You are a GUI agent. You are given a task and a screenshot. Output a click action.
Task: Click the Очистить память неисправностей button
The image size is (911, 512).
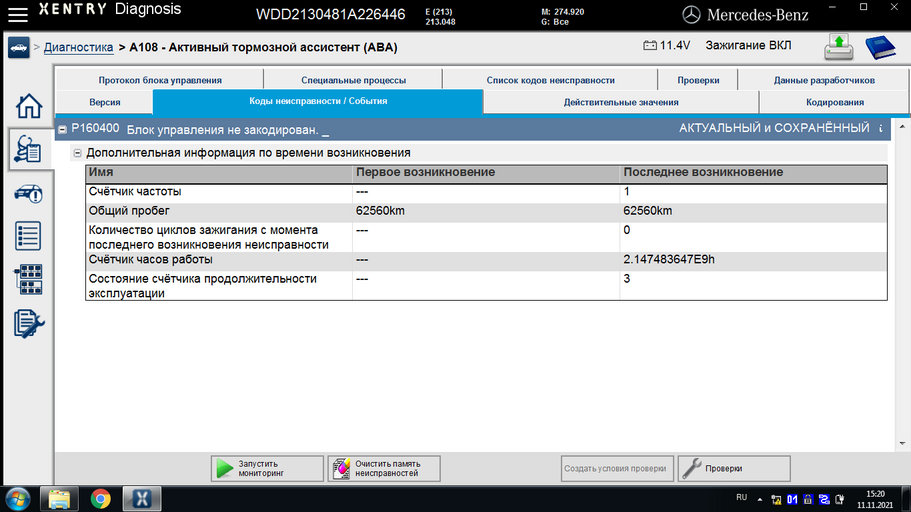pyautogui.click(x=384, y=468)
